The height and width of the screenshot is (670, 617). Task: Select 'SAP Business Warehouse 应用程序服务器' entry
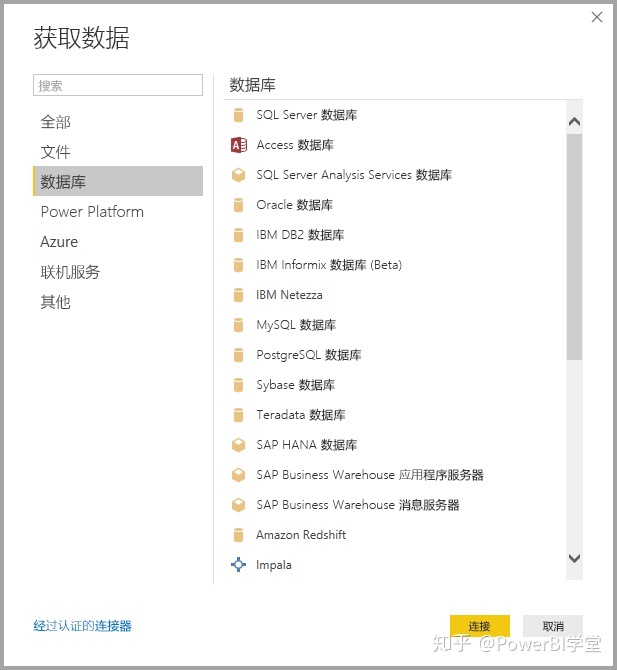(x=395, y=475)
